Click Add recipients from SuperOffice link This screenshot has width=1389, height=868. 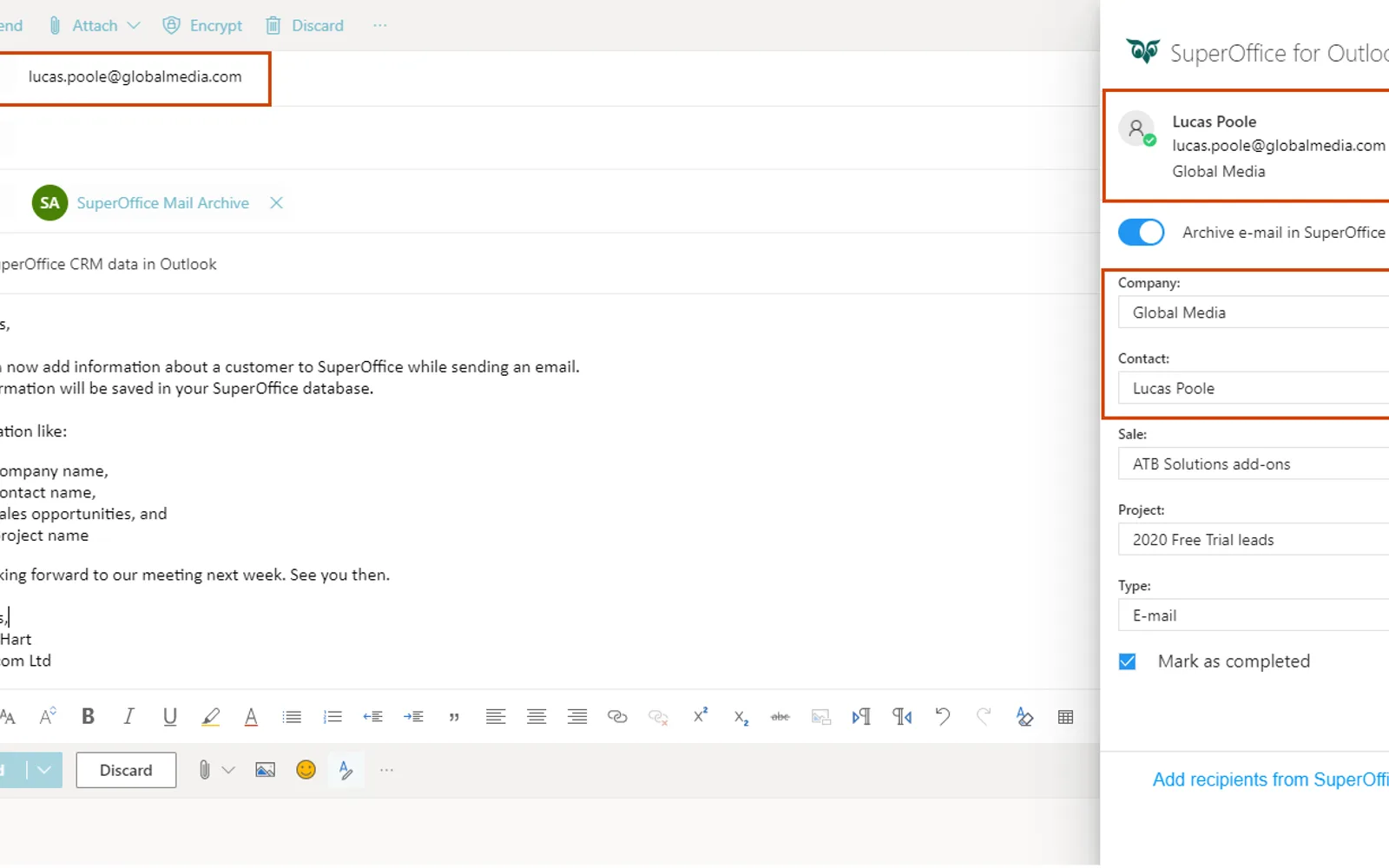click(x=1271, y=779)
